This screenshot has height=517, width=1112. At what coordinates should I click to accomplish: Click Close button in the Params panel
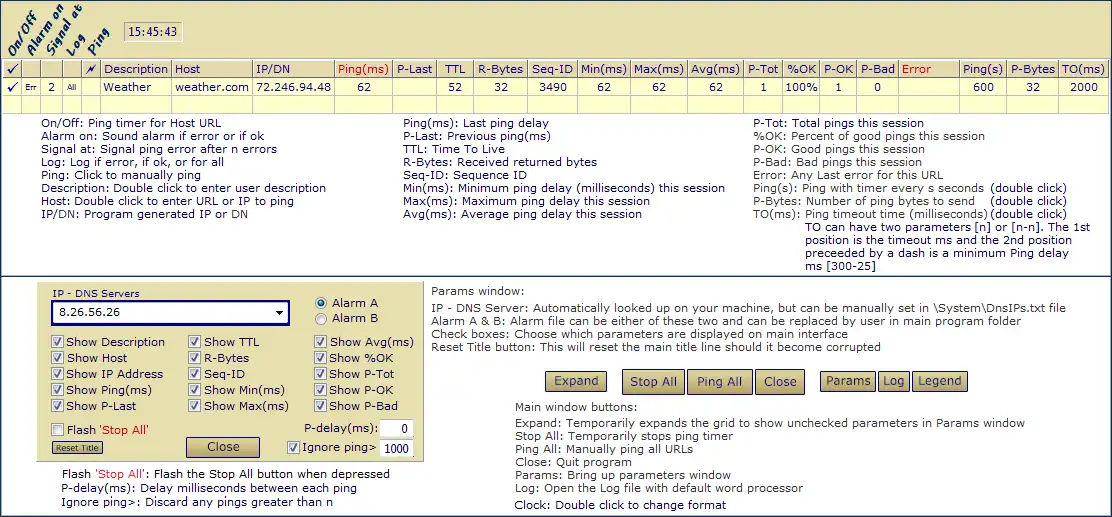point(223,447)
